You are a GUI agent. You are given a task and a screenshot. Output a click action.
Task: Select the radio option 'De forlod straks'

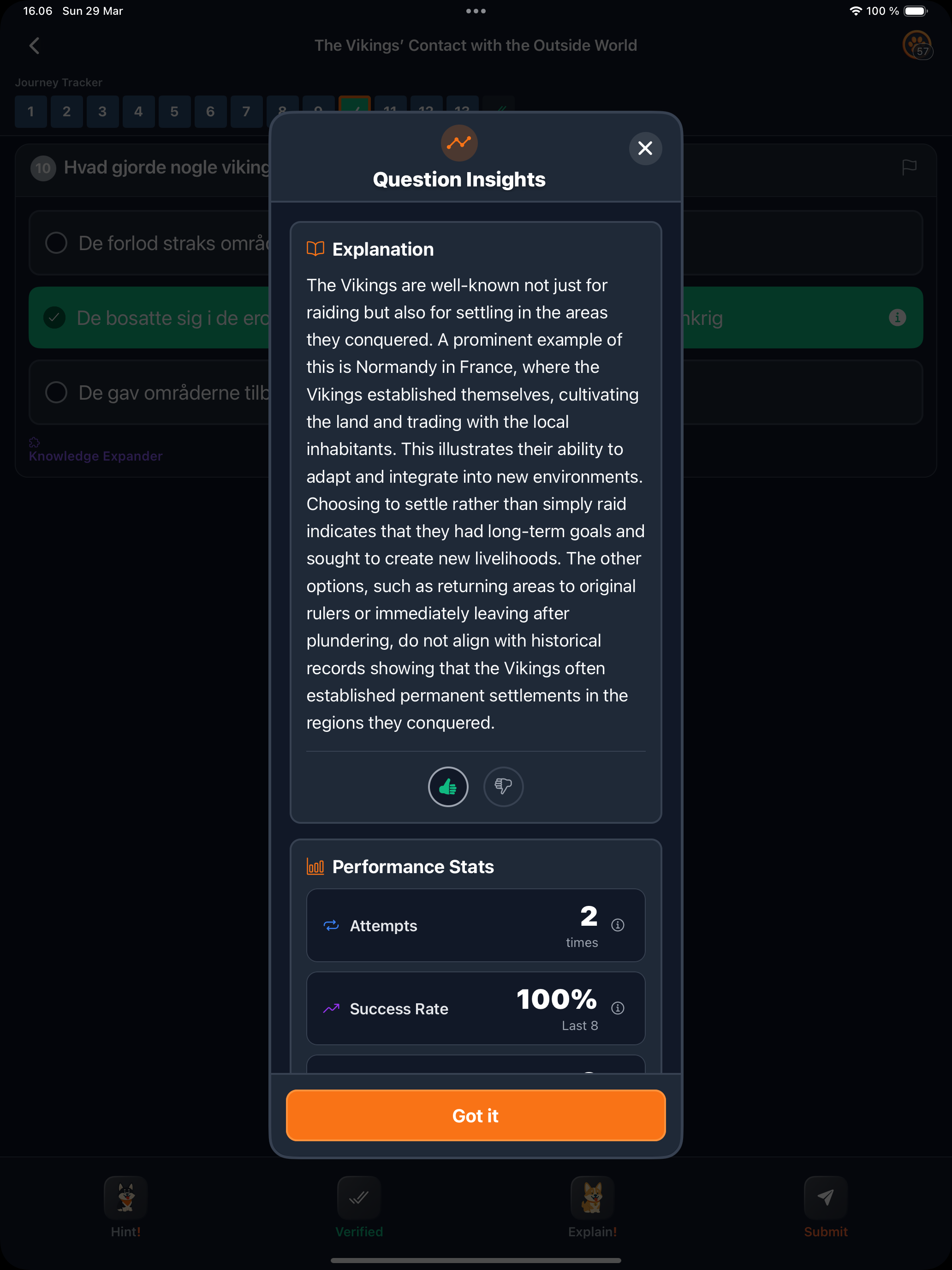56,243
